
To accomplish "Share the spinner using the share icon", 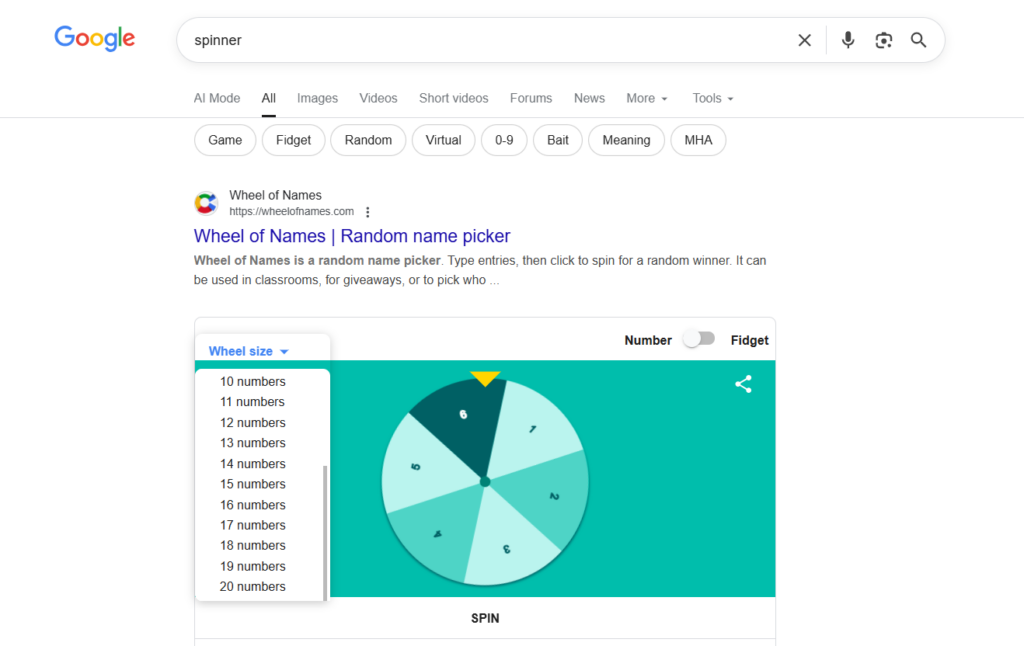I will click(x=743, y=384).
